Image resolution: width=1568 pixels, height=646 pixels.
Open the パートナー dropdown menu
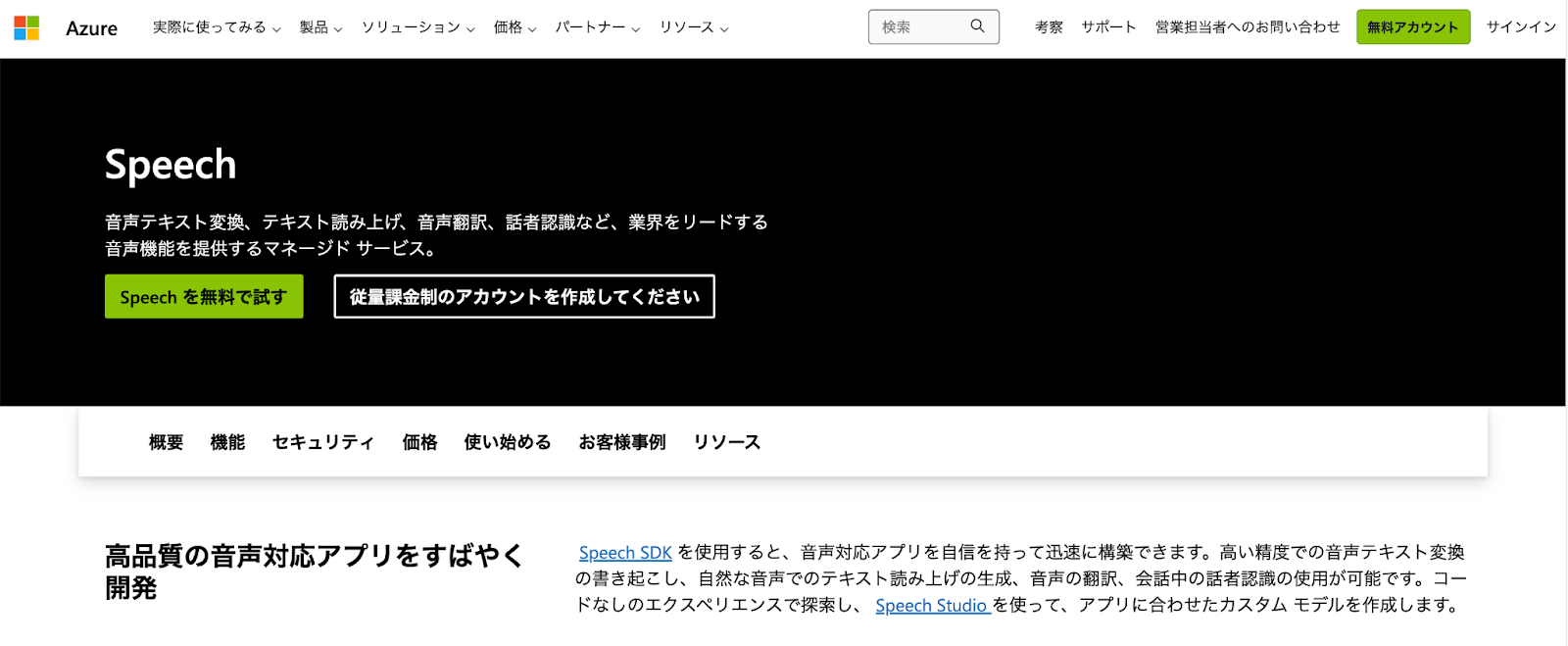[x=598, y=27]
